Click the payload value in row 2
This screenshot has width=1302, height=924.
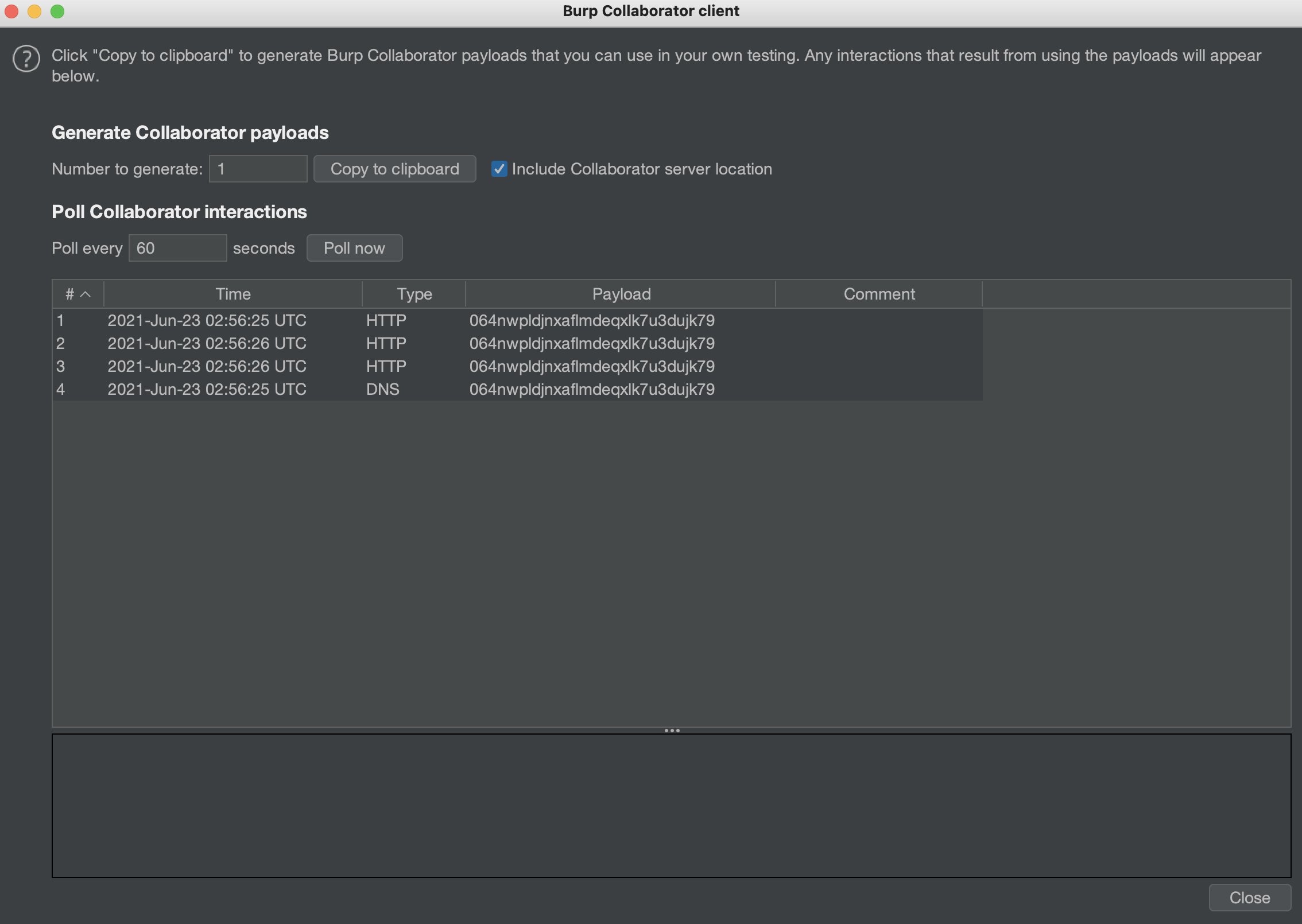pyautogui.click(x=592, y=343)
